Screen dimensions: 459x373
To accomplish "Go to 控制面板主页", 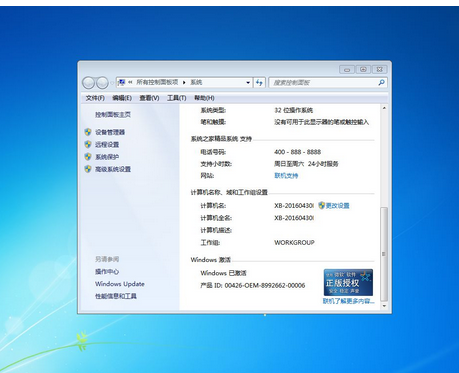I will pos(113,115).
